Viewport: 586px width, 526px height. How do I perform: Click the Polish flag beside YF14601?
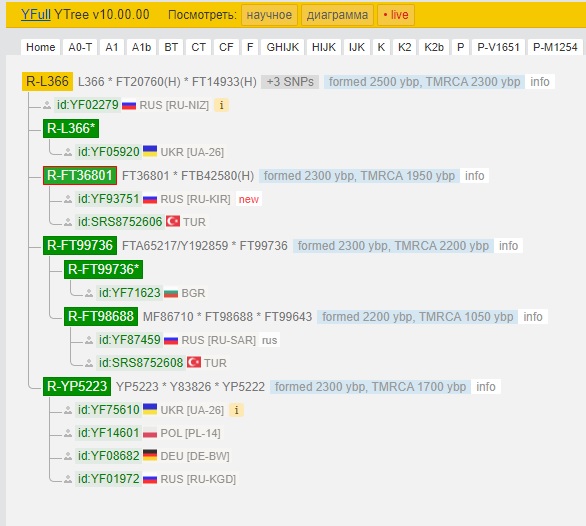click(150, 433)
